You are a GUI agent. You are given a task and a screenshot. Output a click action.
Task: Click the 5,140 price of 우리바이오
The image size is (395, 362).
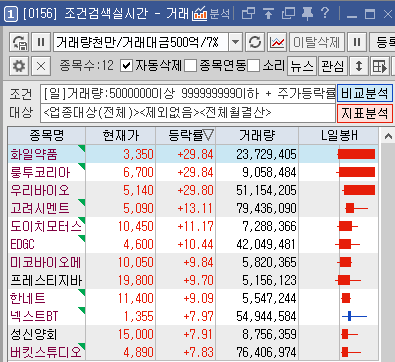click(x=138, y=190)
